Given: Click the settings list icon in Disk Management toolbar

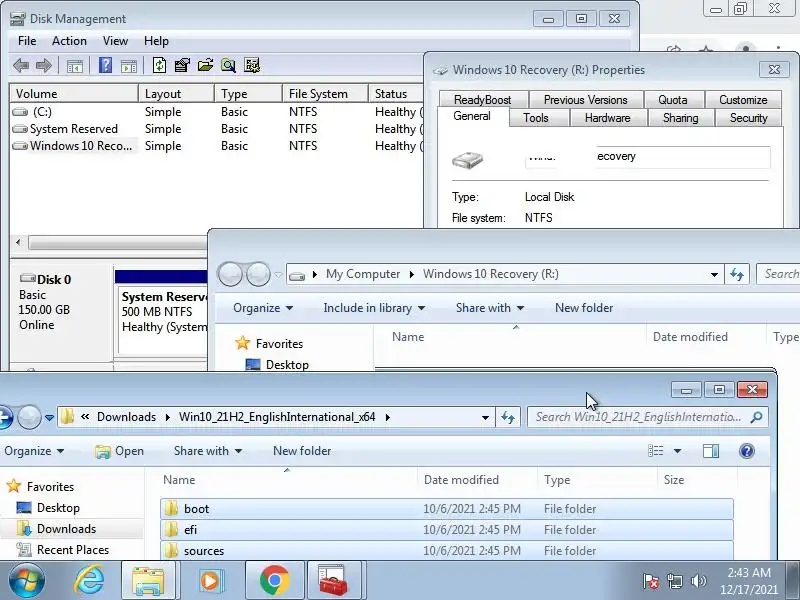Looking at the screenshot, I should [x=252, y=65].
